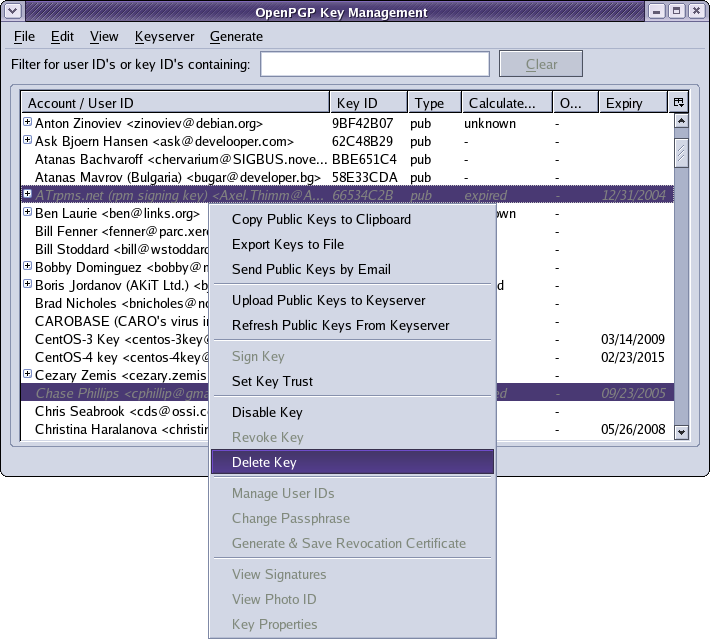Click key ID 9BF42B07

click(x=362, y=123)
